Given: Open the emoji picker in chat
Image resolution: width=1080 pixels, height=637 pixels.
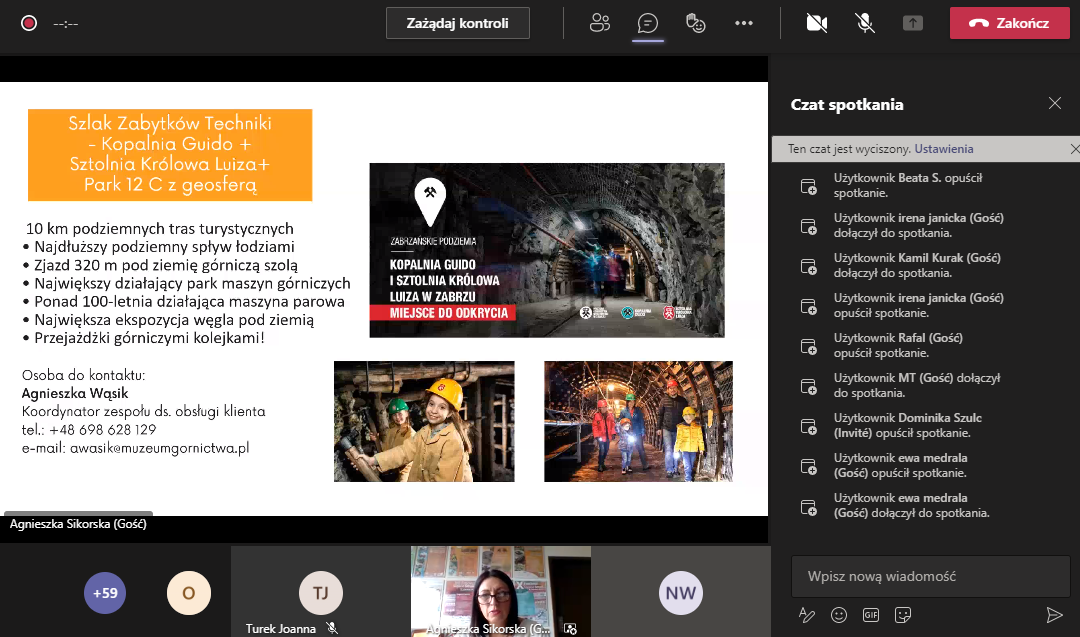Looking at the screenshot, I should 839,614.
